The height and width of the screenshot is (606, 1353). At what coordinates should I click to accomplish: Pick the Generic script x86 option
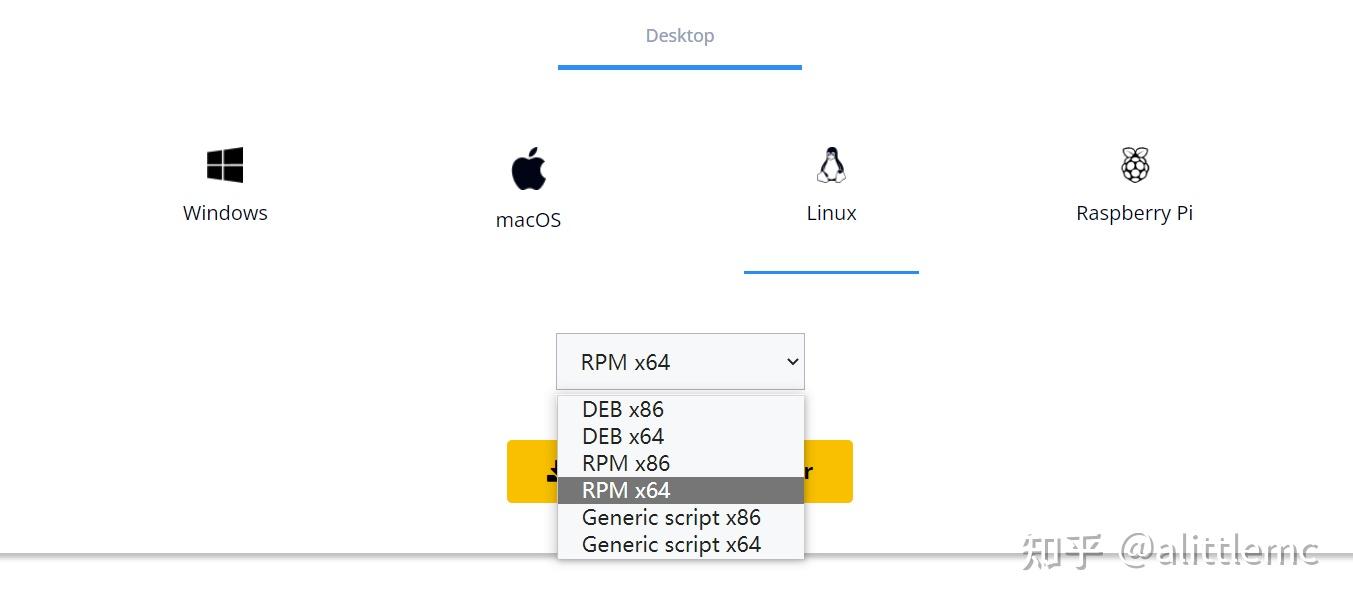[x=671, y=517]
